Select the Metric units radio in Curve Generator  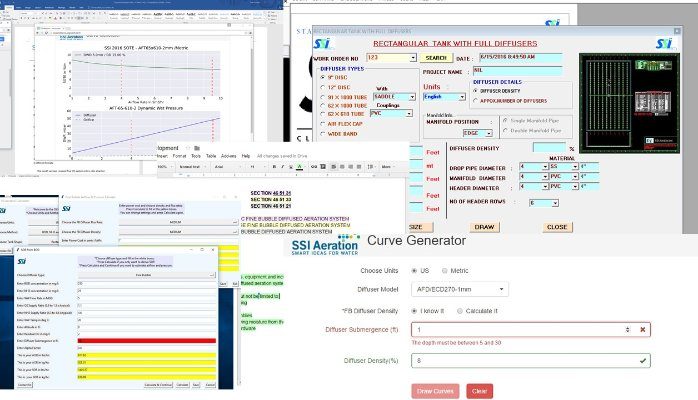(x=444, y=271)
